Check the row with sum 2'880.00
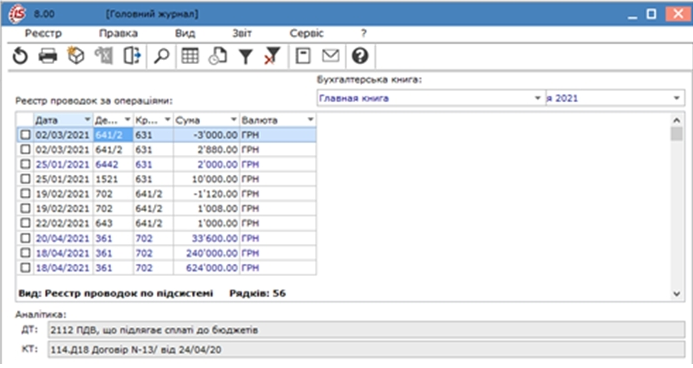The image size is (693, 368). pos(25,149)
